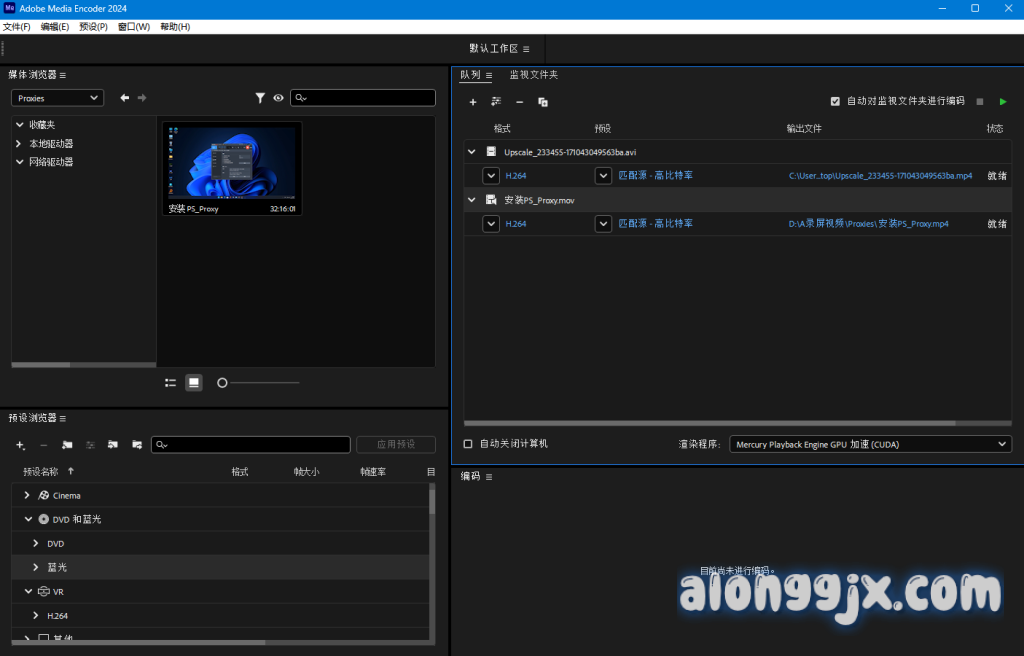Click the add source plus icon in queue panel

473,102
